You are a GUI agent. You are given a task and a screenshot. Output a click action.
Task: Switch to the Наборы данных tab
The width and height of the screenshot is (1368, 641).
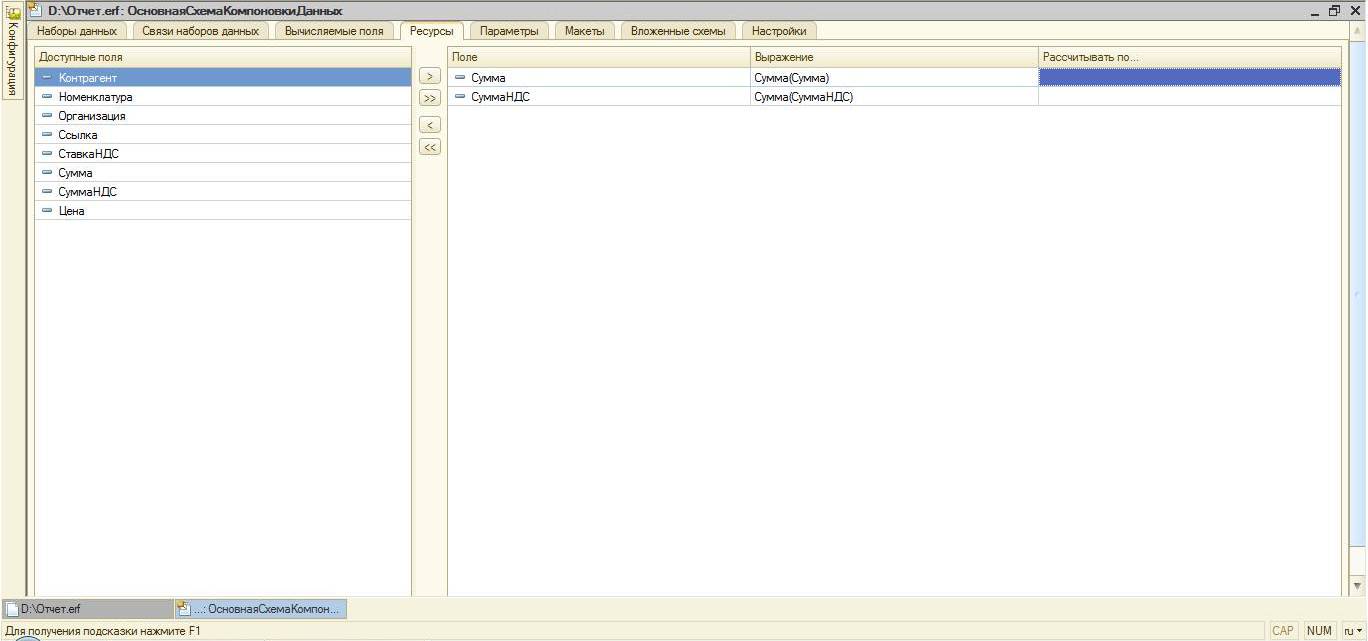(x=77, y=31)
